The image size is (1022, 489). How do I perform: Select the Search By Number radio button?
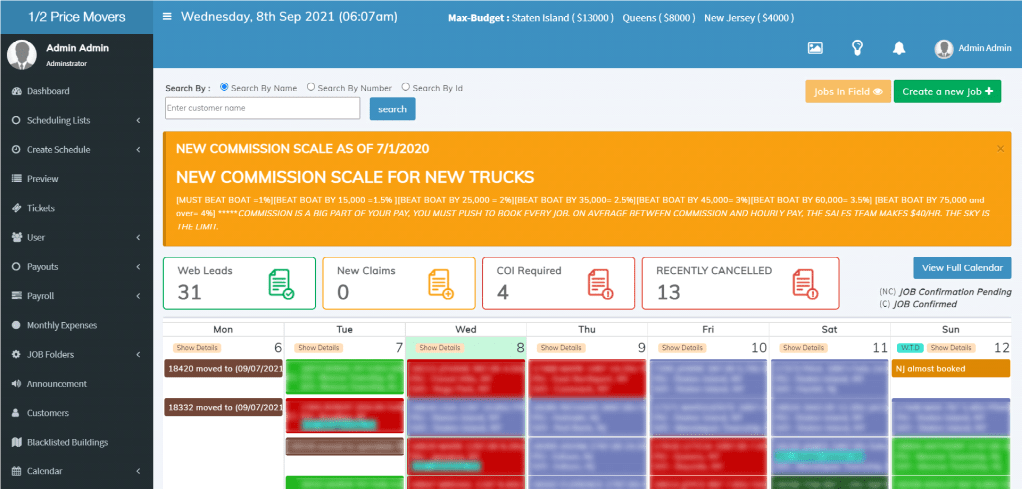pyautogui.click(x=311, y=87)
